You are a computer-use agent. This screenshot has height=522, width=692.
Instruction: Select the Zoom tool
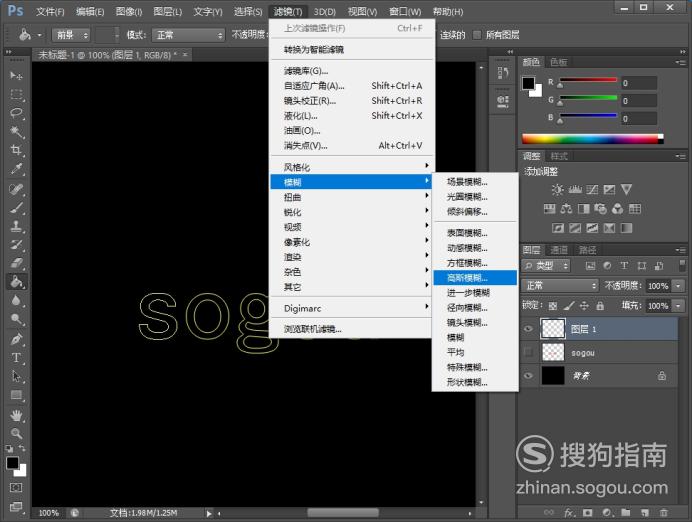[x=16, y=434]
